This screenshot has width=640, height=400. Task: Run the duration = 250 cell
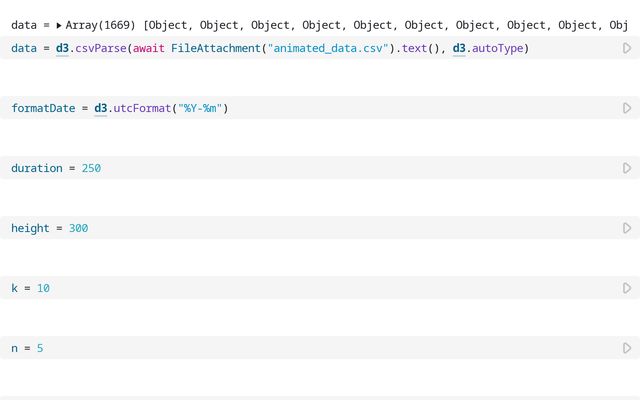coord(627,168)
